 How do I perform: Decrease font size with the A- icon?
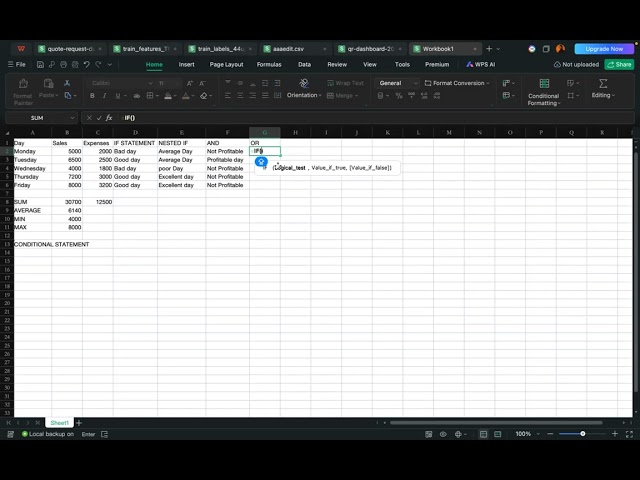(x=202, y=83)
